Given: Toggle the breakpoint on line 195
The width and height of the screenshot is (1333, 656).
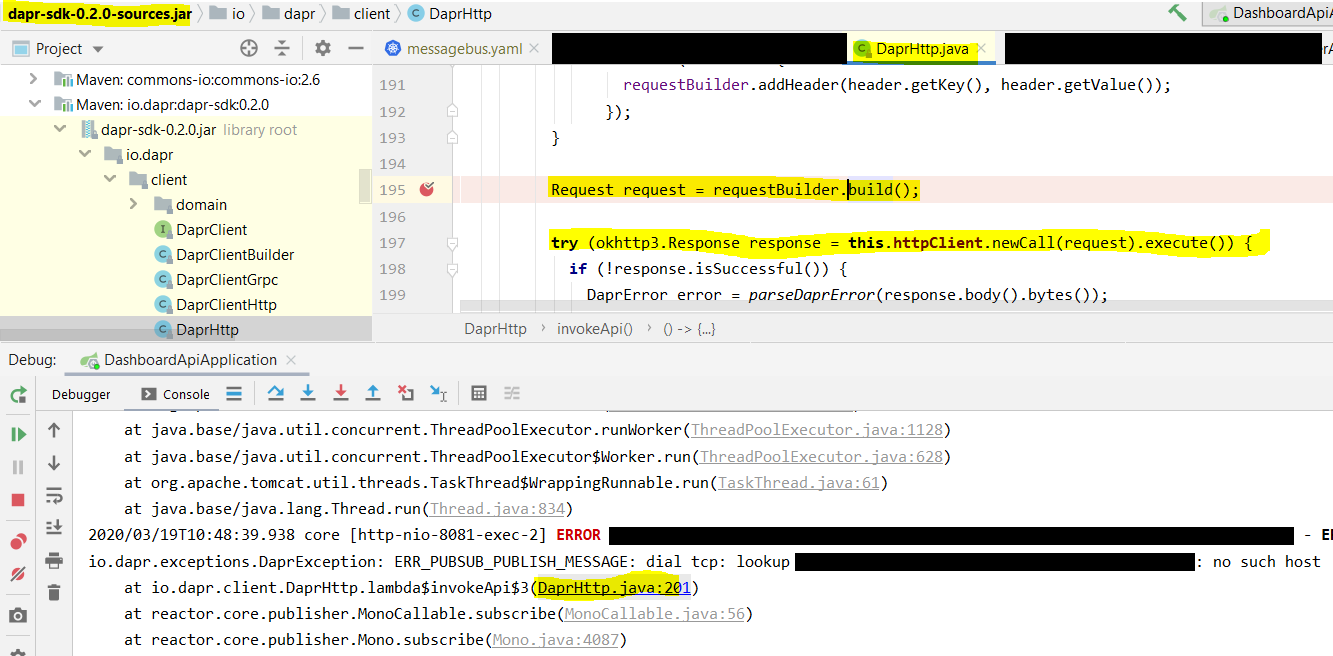Looking at the screenshot, I should (x=428, y=188).
